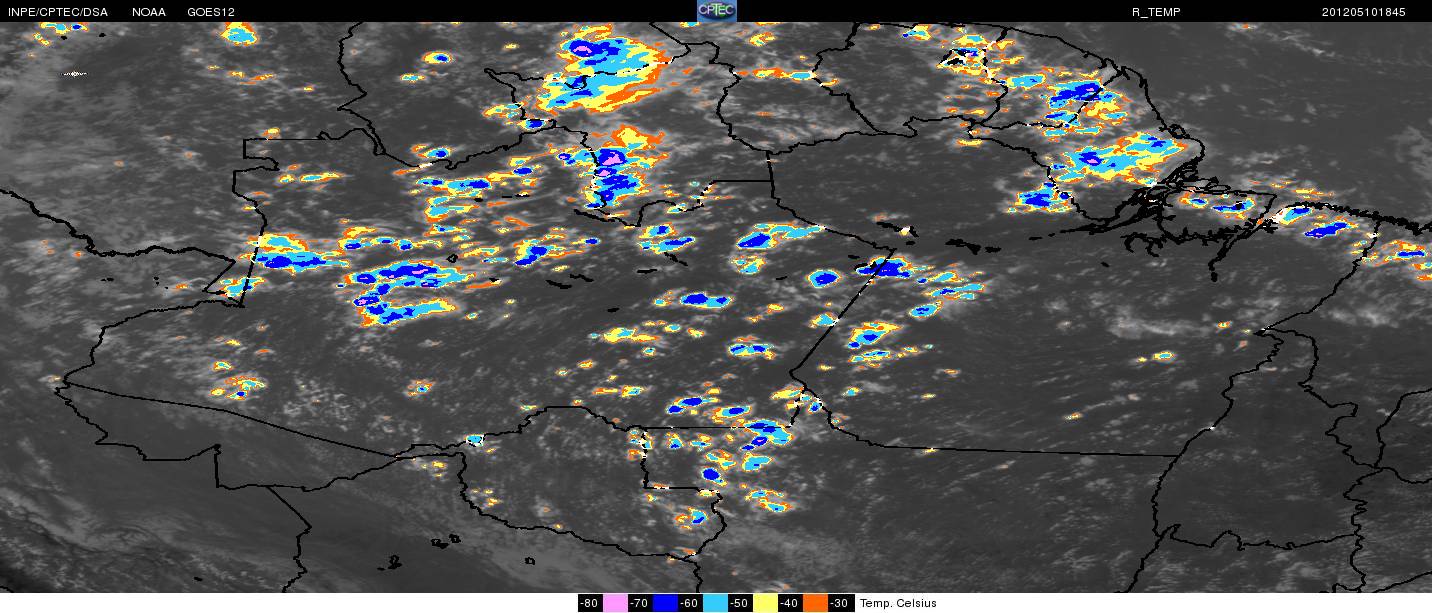Click the -50 legend value
Viewport: 1432px width, 613px height.
pos(740,603)
